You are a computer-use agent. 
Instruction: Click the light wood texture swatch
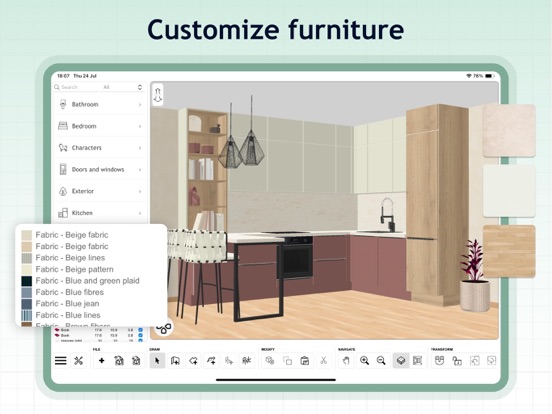(509, 251)
